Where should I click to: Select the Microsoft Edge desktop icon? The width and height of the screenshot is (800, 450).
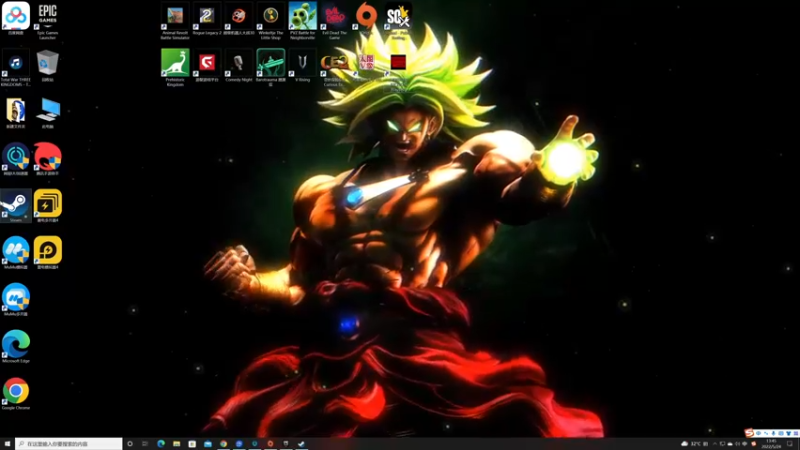click(x=16, y=346)
